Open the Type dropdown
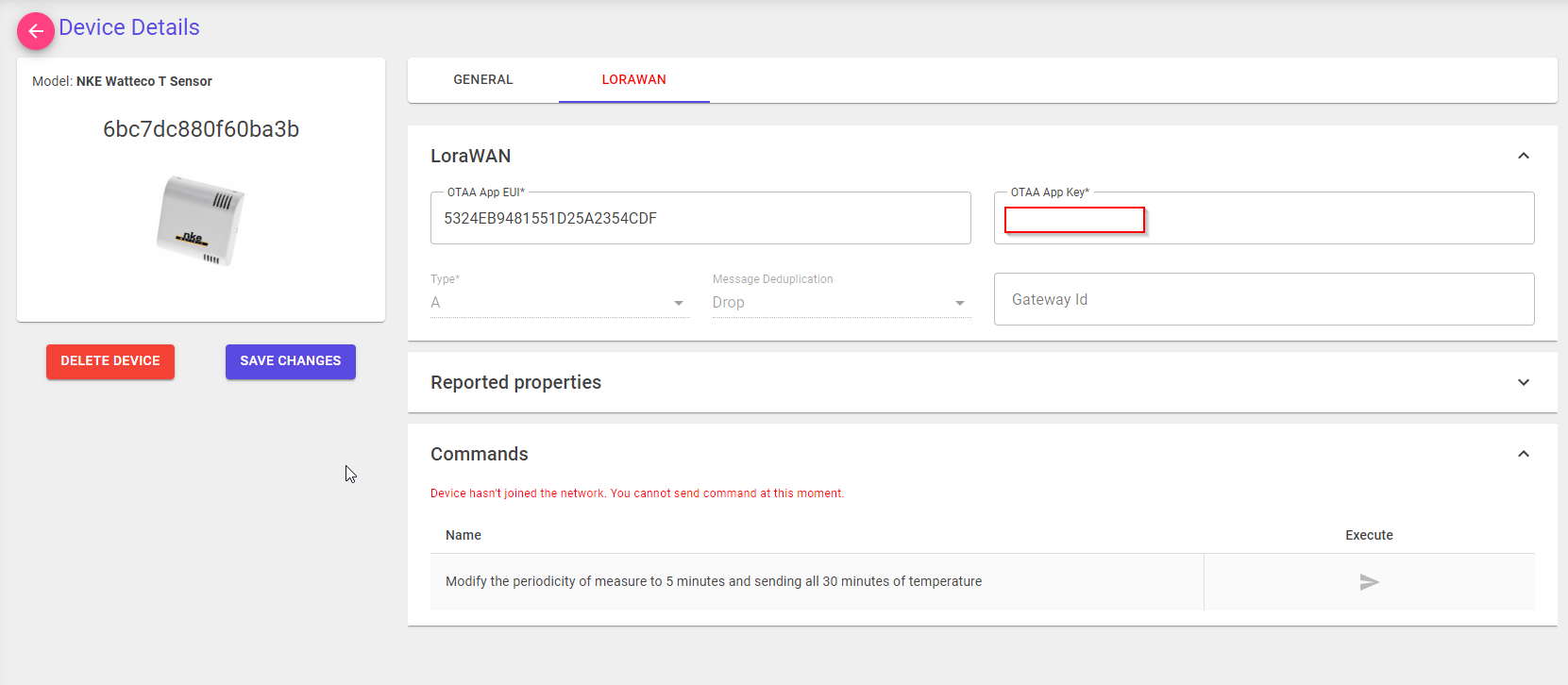Viewport: 1568px width, 685px height. coord(559,303)
